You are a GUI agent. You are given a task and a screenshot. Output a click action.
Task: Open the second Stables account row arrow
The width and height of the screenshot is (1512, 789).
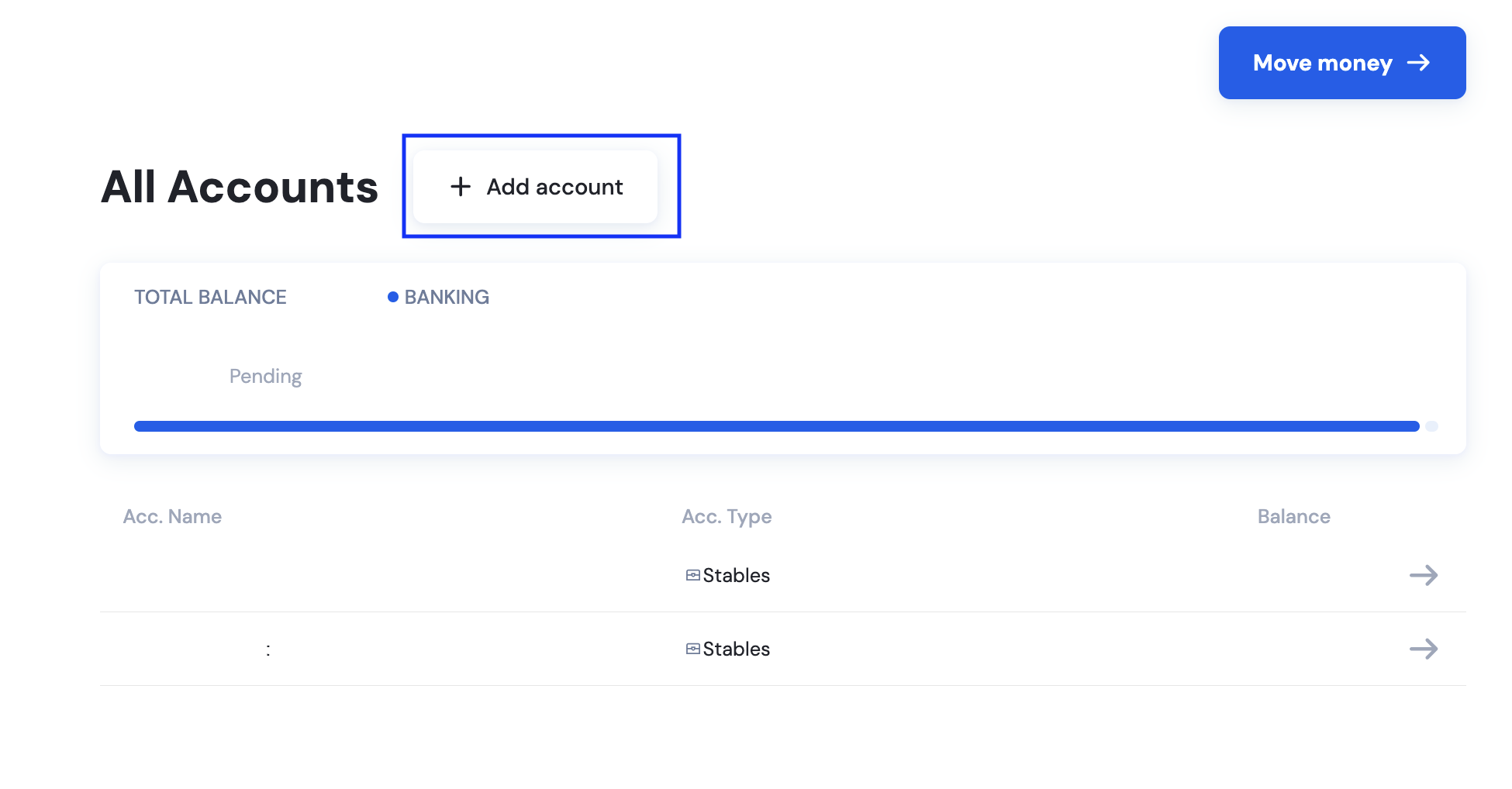[1423, 649]
